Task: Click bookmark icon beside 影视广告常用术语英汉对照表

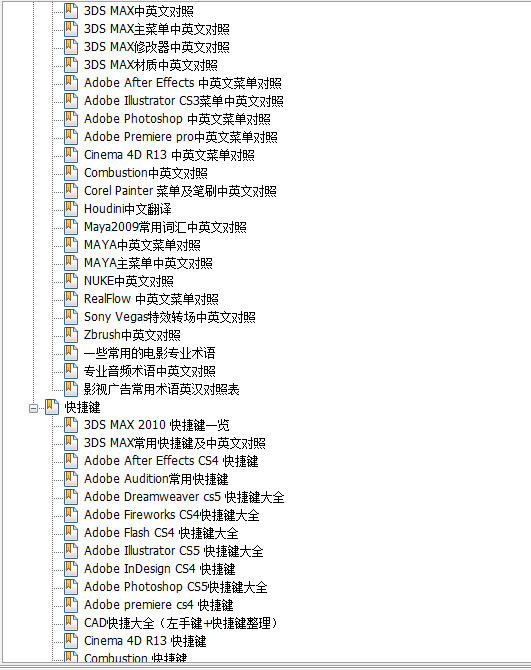Action: [x=71, y=389]
